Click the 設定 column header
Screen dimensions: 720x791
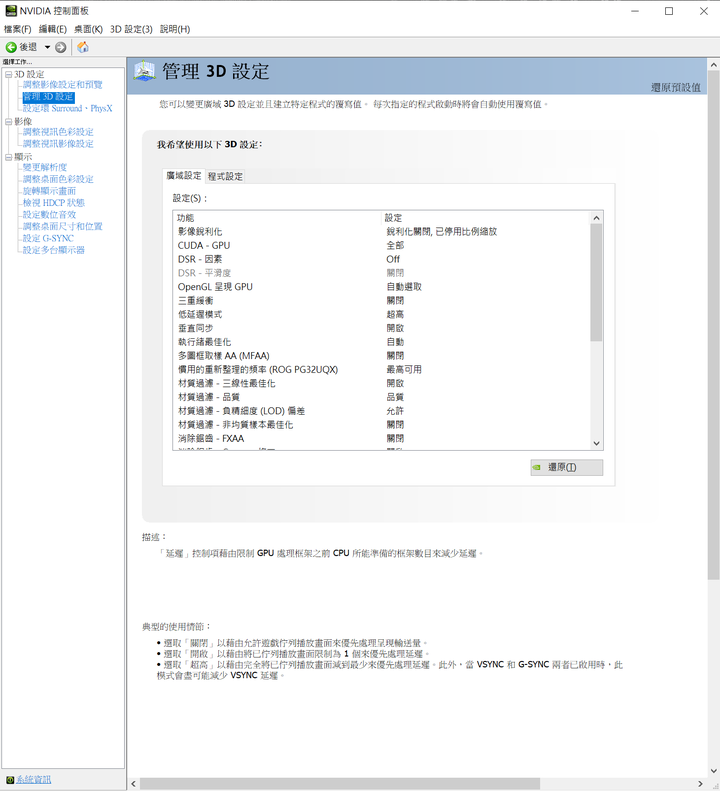click(485, 218)
